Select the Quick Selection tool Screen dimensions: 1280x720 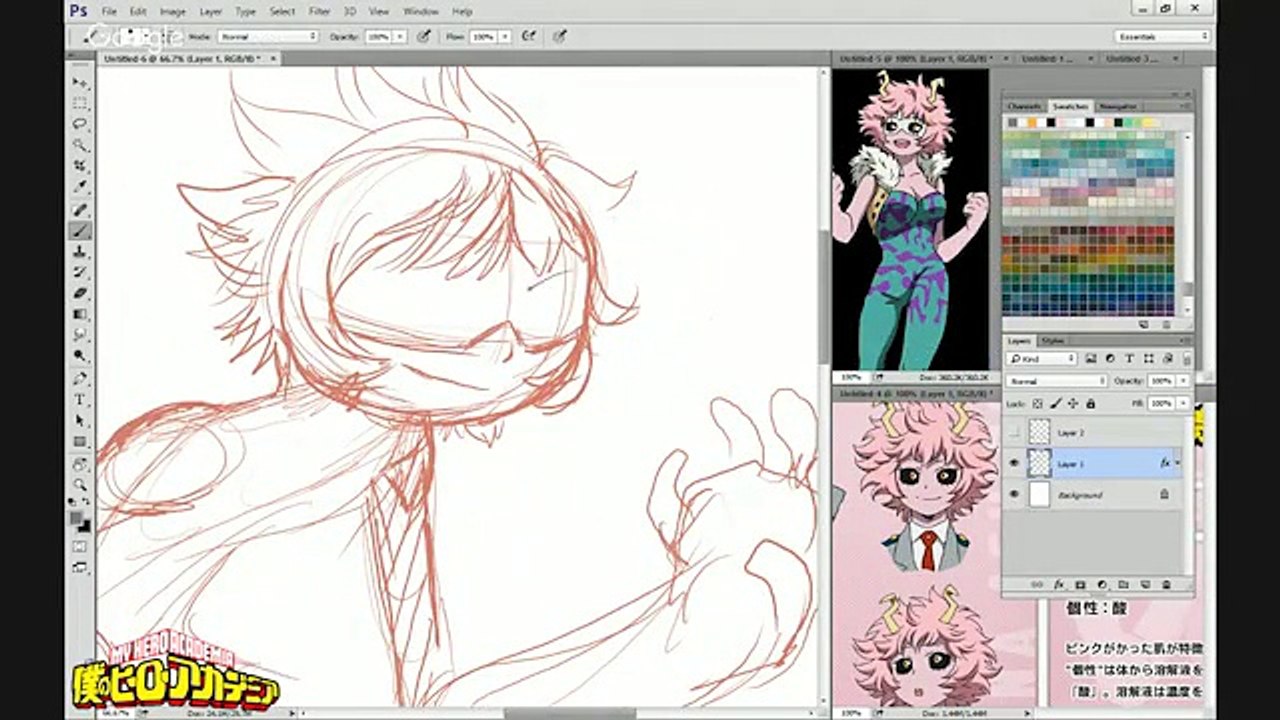pos(80,145)
